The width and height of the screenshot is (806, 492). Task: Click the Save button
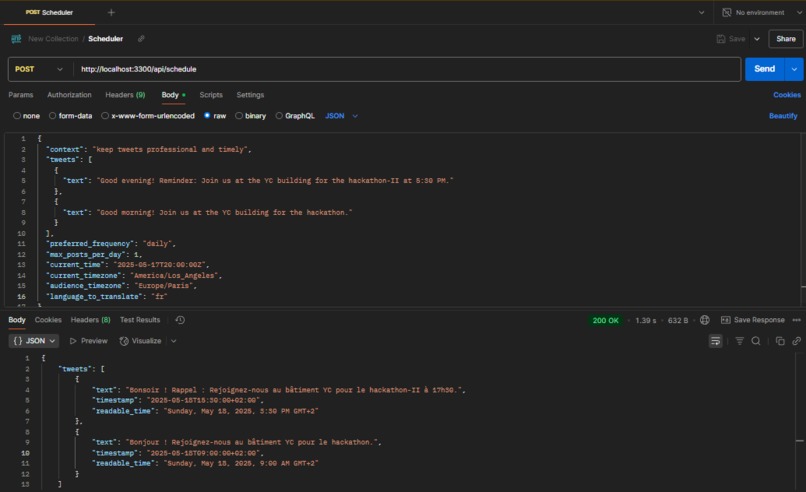point(731,39)
